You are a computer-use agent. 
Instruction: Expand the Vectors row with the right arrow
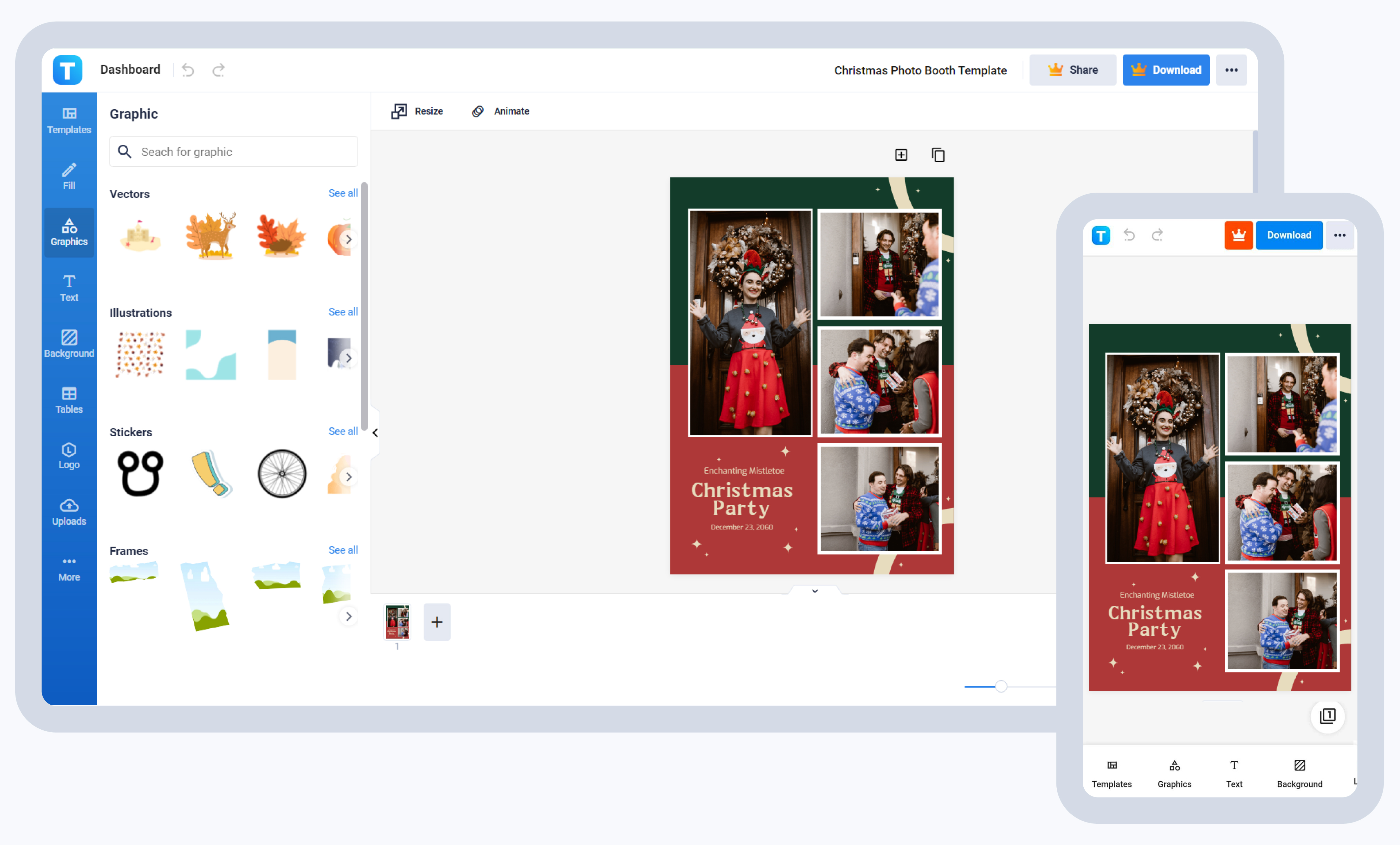pos(349,239)
